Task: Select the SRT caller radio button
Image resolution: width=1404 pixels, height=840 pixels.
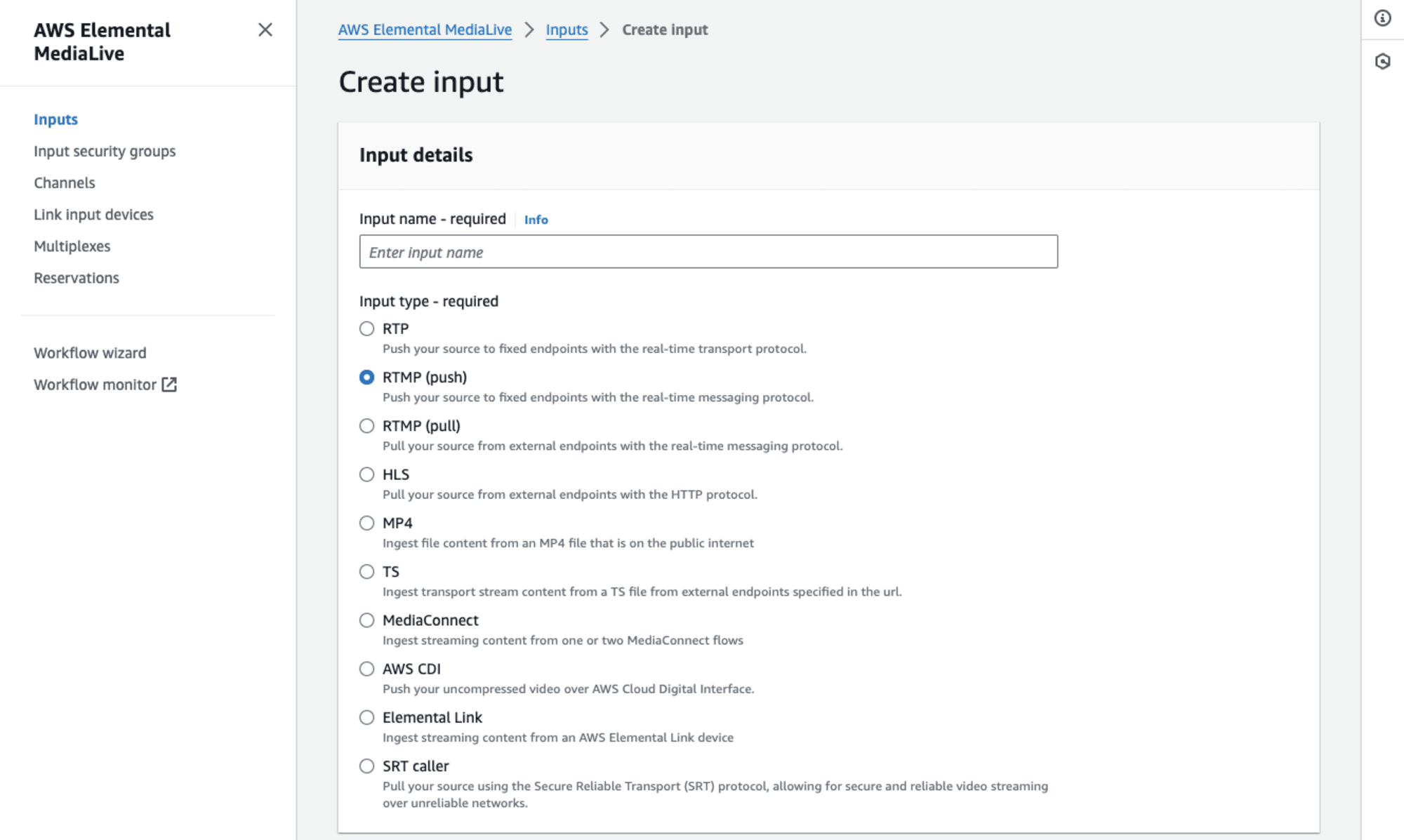Action: pyautogui.click(x=367, y=766)
